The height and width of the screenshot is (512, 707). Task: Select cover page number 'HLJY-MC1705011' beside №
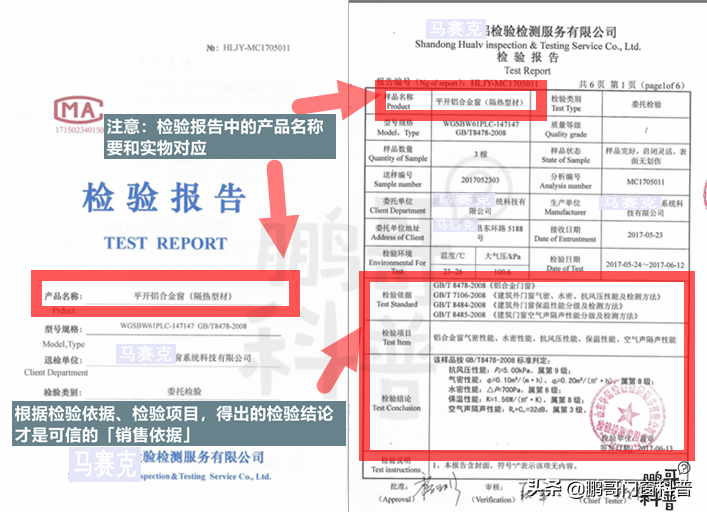pos(256,48)
